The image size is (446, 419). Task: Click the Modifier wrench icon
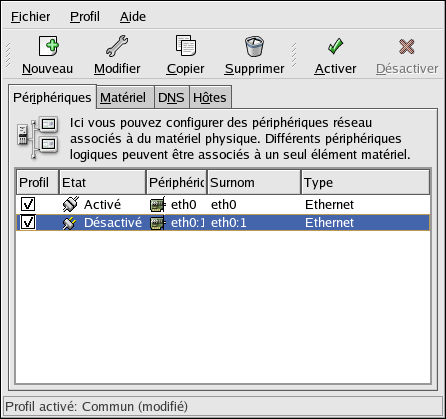(117, 46)
